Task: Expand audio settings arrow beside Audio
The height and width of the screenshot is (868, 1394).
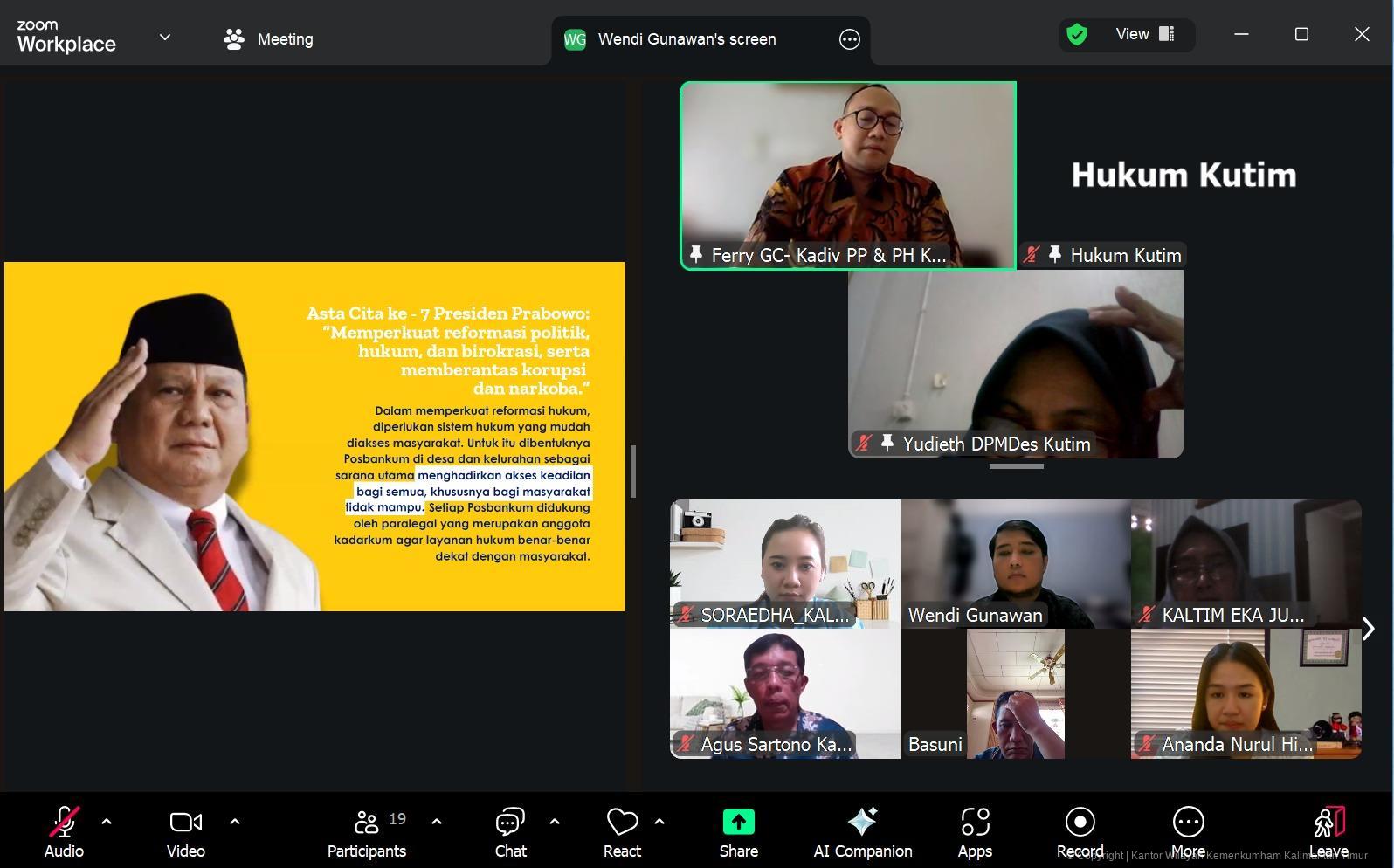Action: tap(107, 822)
